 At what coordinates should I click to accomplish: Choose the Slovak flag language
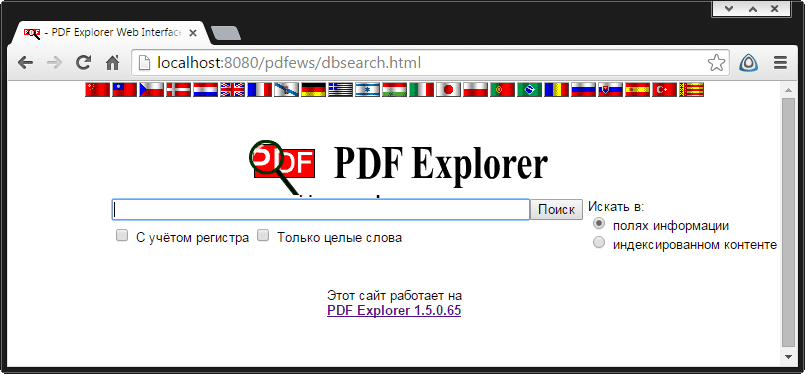610,89
